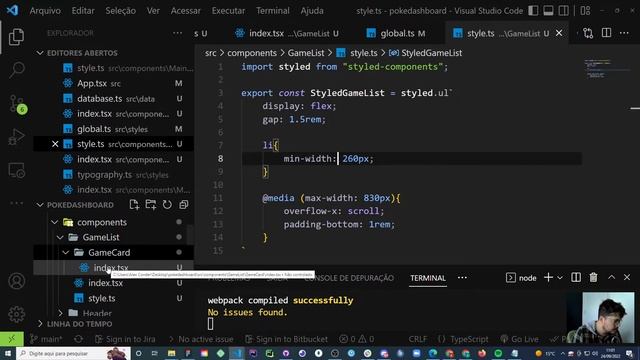The image size is (640, 360).
Task: Maximize the panel size chevron
Action: pos(611,277)
